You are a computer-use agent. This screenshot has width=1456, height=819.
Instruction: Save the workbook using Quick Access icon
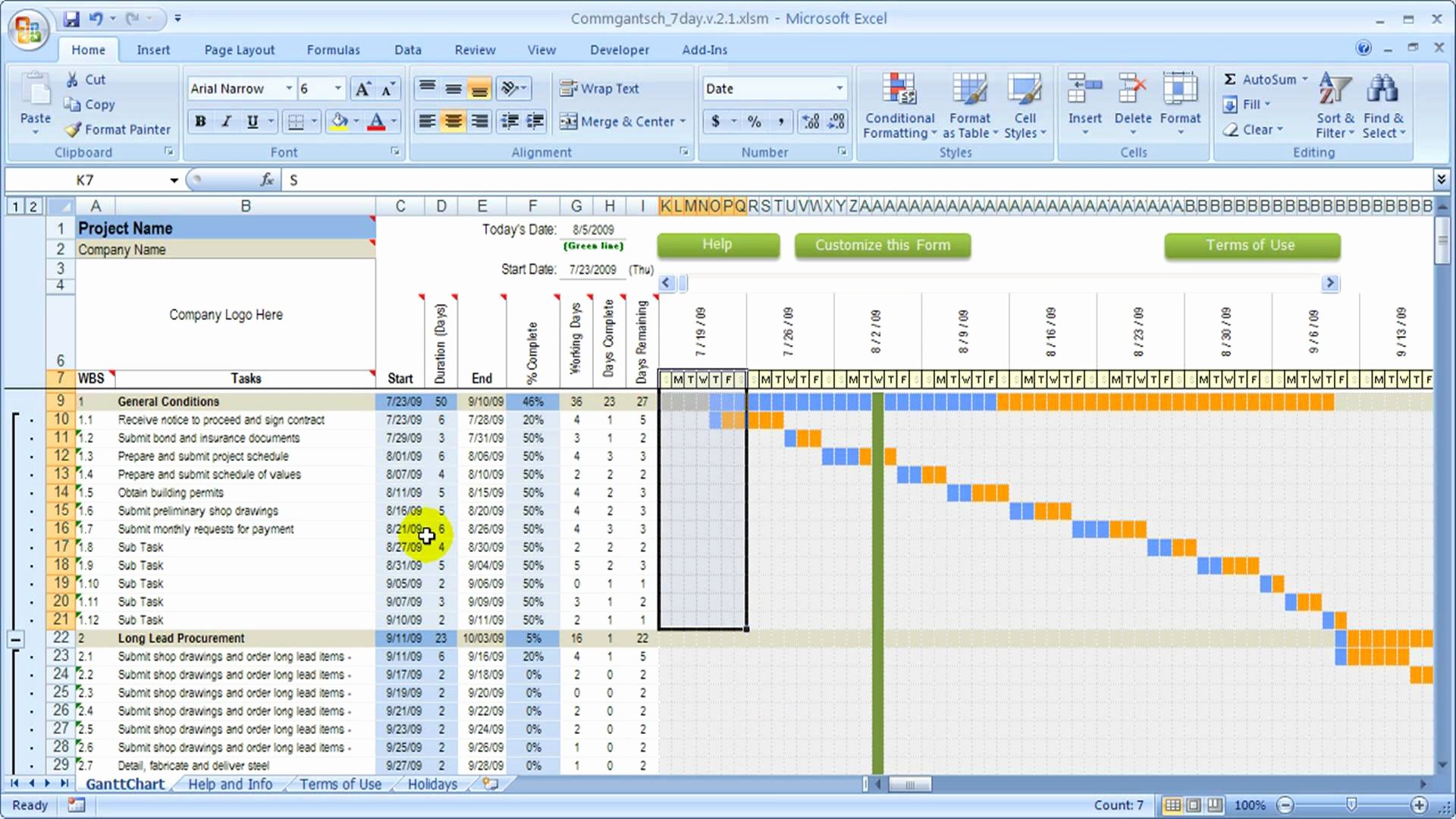pos(71,18)
